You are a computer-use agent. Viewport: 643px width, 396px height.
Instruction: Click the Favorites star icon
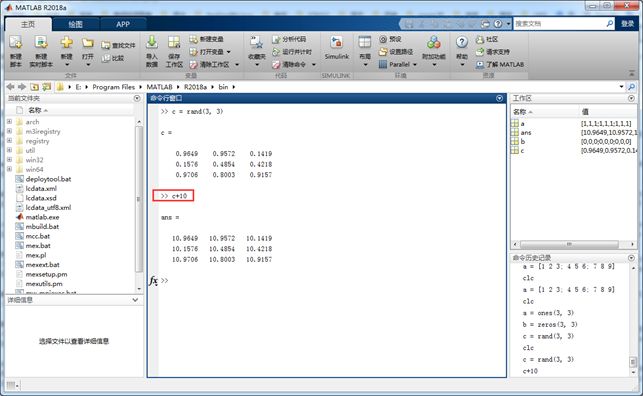pyautogui.click(x=257, y=42)
